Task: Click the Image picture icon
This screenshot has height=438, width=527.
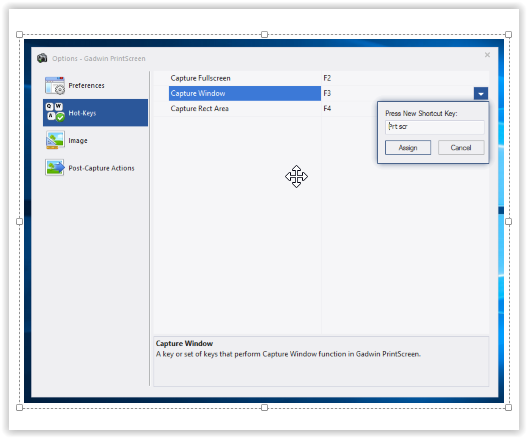Action: click(55, 140)
